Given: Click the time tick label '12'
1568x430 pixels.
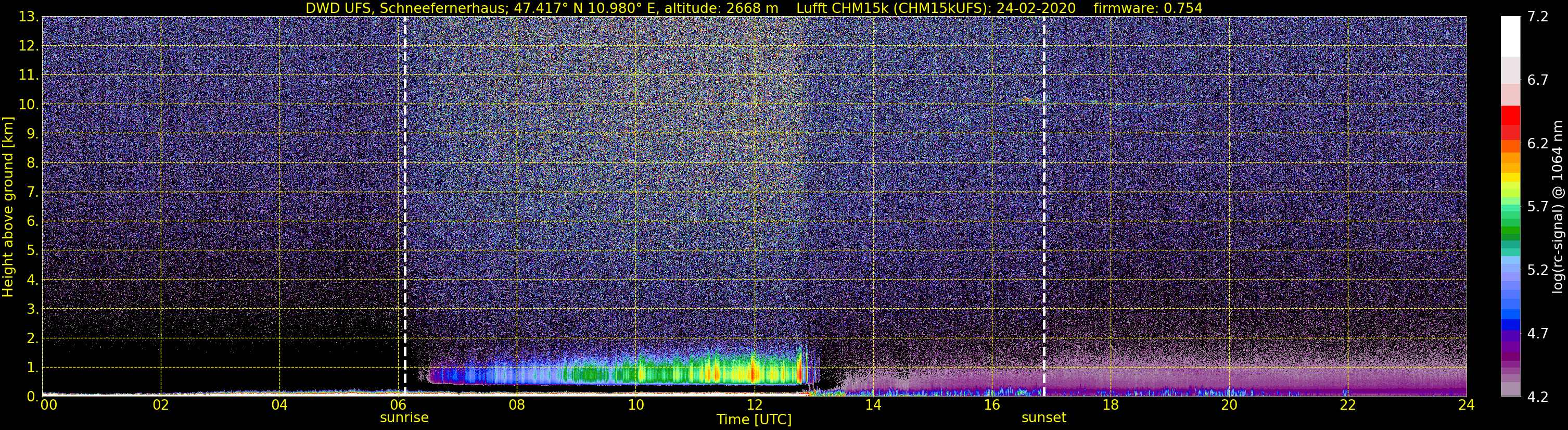Looking at the screenshot, I should click(754, 405).
